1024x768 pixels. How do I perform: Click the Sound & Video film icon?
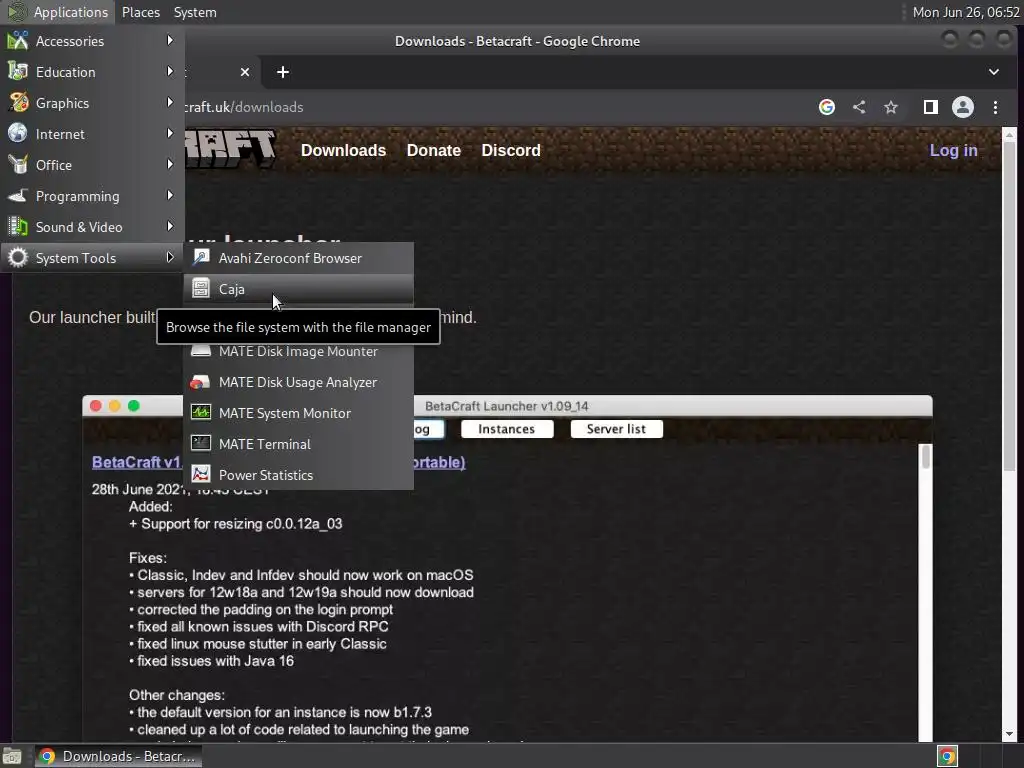pos(18,227)
